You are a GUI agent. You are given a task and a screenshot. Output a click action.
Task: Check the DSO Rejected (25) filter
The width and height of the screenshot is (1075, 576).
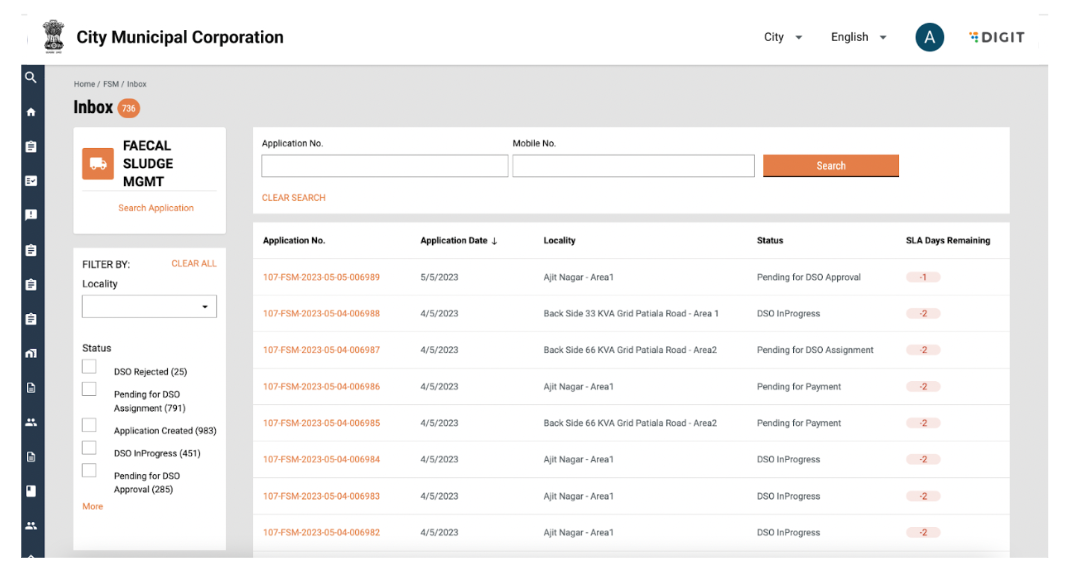pos(90,367)
